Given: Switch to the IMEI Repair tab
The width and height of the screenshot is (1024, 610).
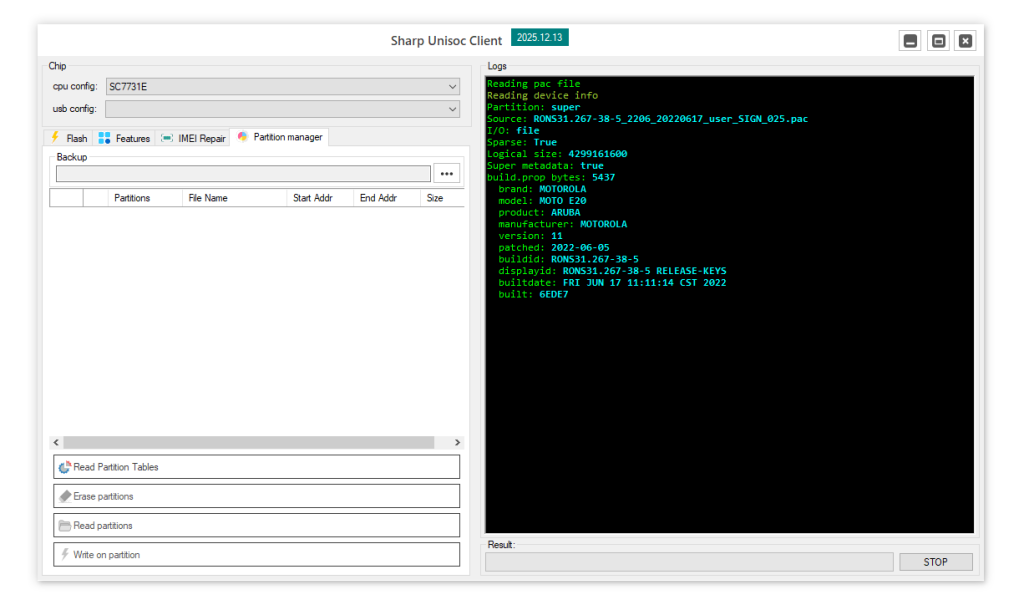Looking at the screenshot, I should [x=193, y=138].
